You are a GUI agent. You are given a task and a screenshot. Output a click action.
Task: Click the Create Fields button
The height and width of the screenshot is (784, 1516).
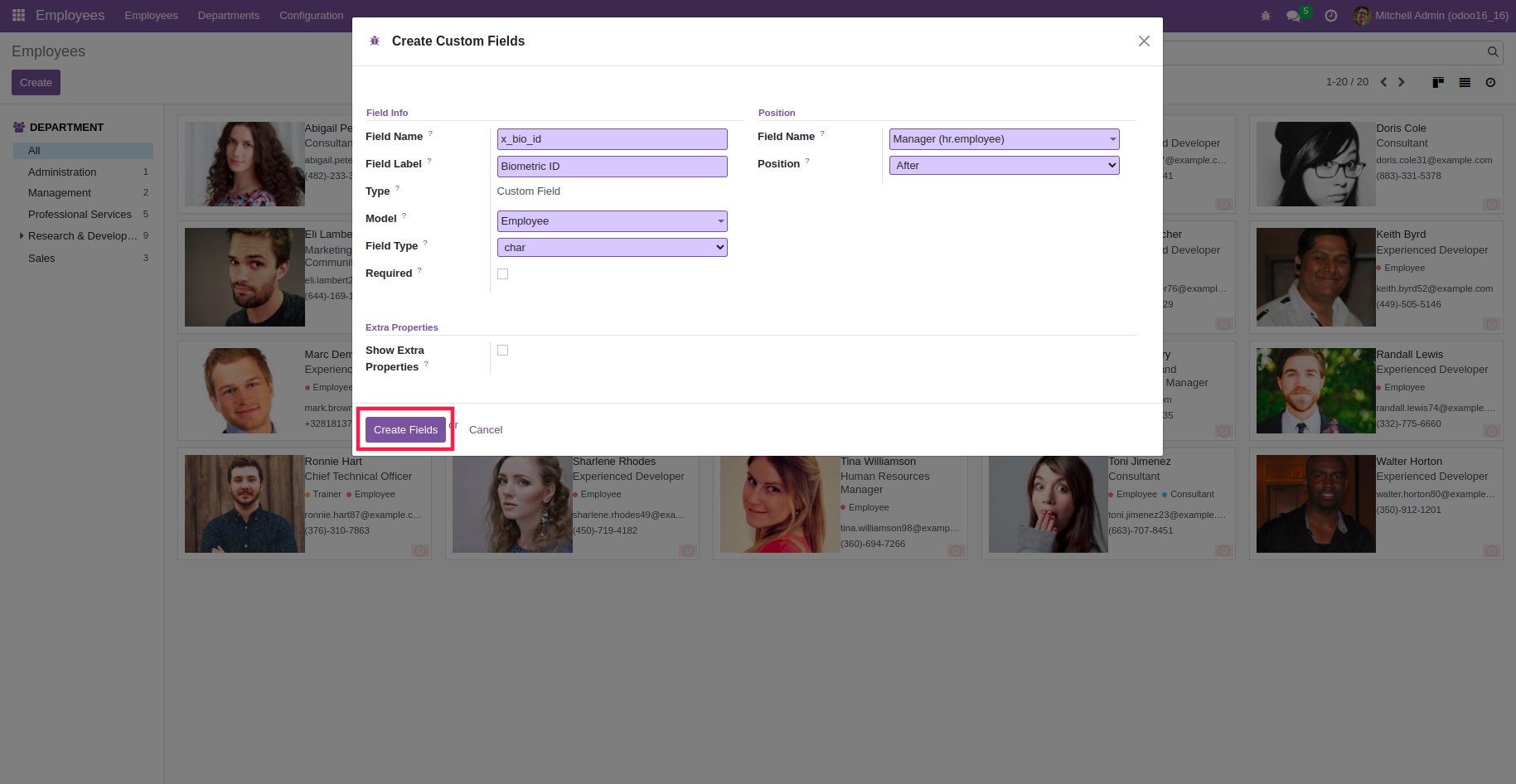[405, 429]
